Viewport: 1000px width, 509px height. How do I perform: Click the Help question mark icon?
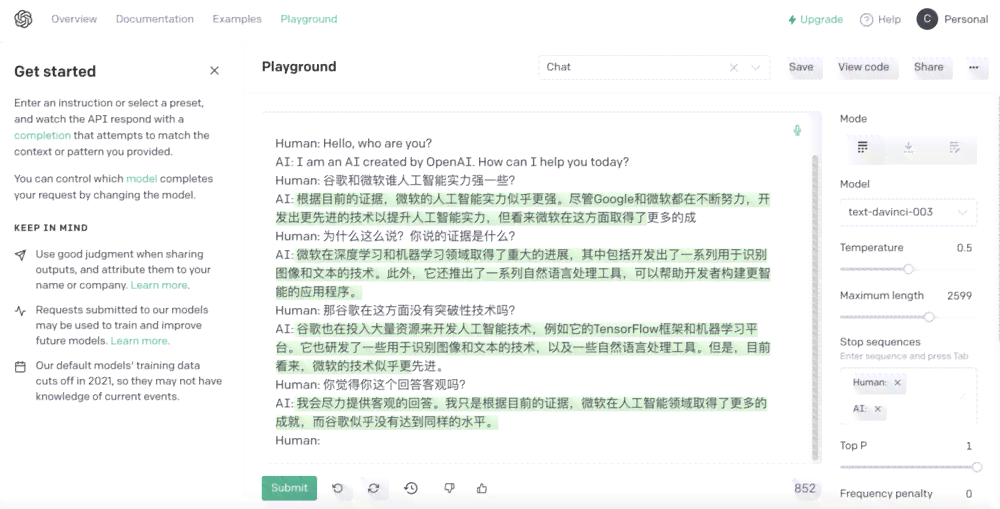[x=866, y=20]
